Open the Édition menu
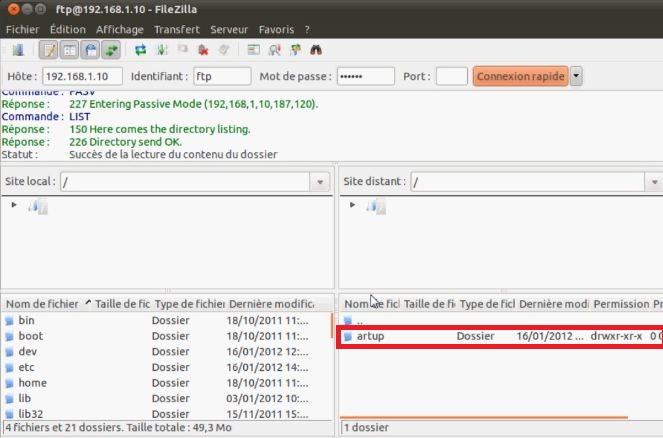The height and width of the screenshot is (438, 663). tap(68, 30)
